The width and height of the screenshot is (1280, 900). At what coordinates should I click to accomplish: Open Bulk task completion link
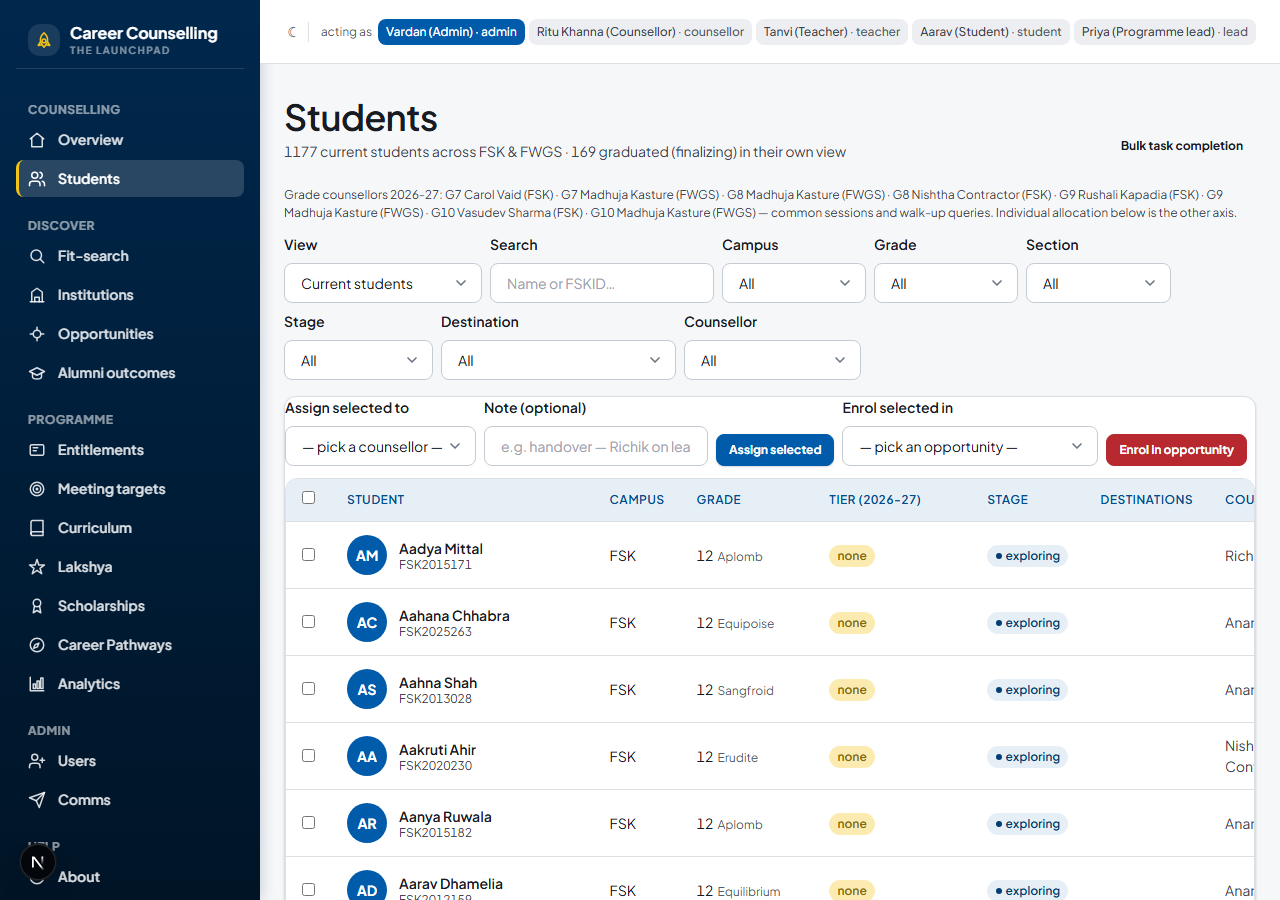[1182, 146]
